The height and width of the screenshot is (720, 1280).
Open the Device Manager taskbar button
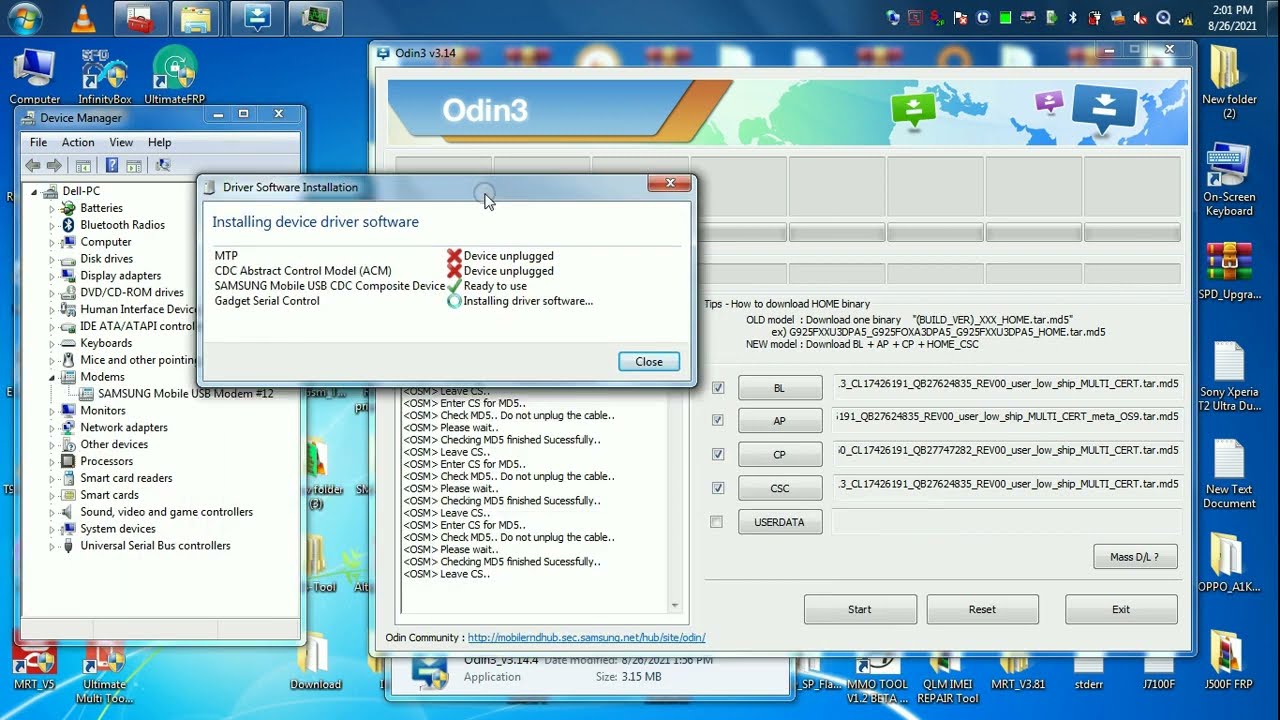pyautogui.click(x=315, y=17)
